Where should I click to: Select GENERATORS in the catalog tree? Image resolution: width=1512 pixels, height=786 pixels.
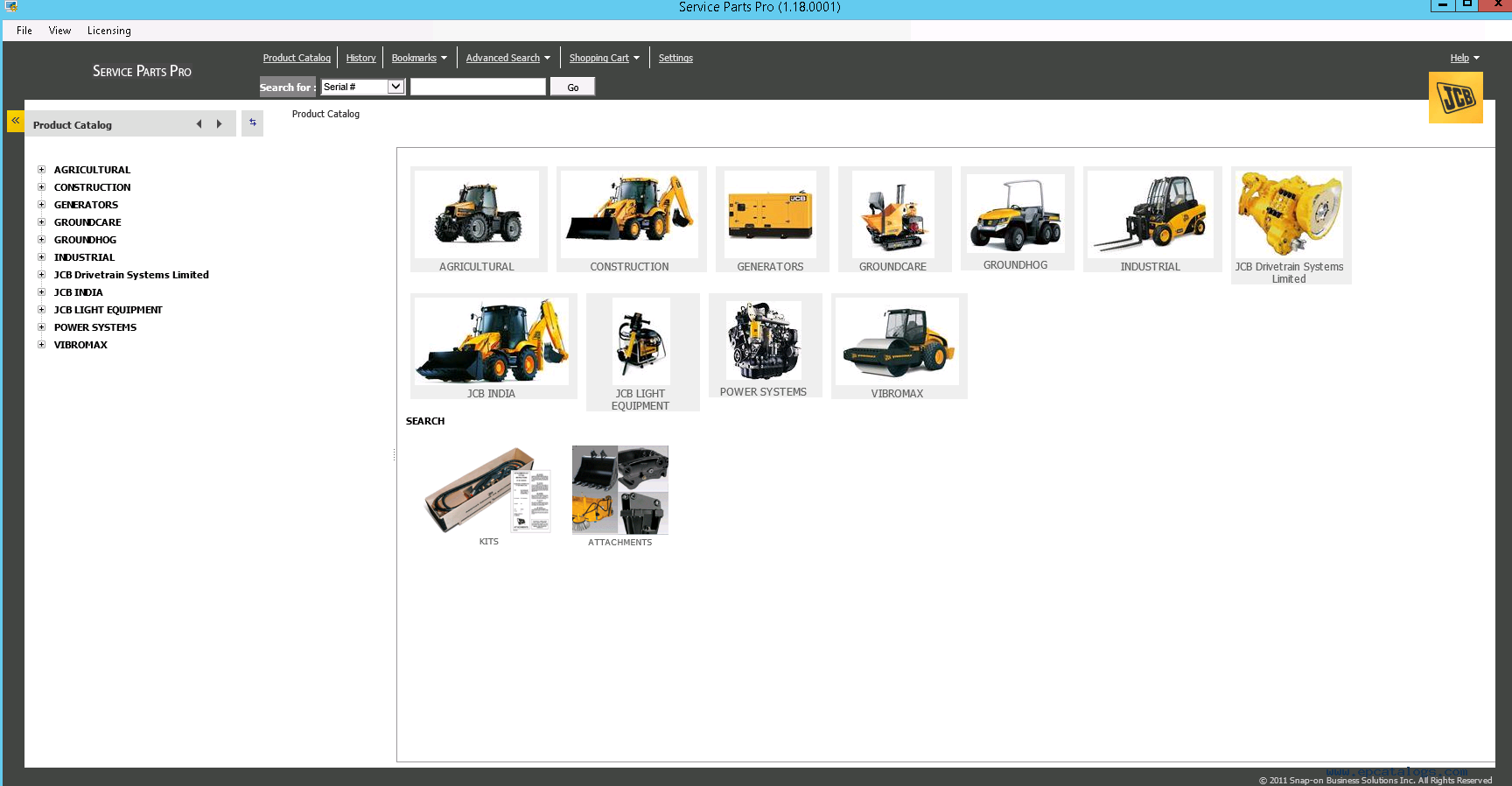(86, 205)
